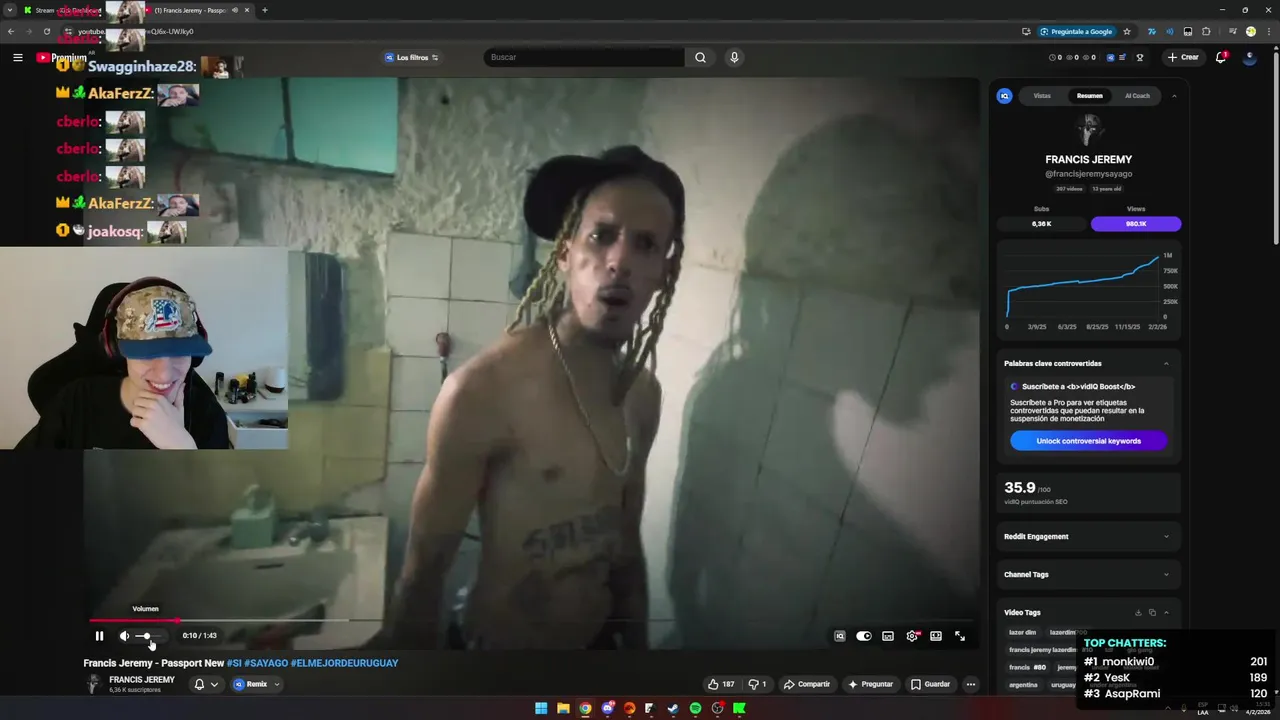1280x720 pixels.
Task: Switch to theater mode view
Action: 936,636
